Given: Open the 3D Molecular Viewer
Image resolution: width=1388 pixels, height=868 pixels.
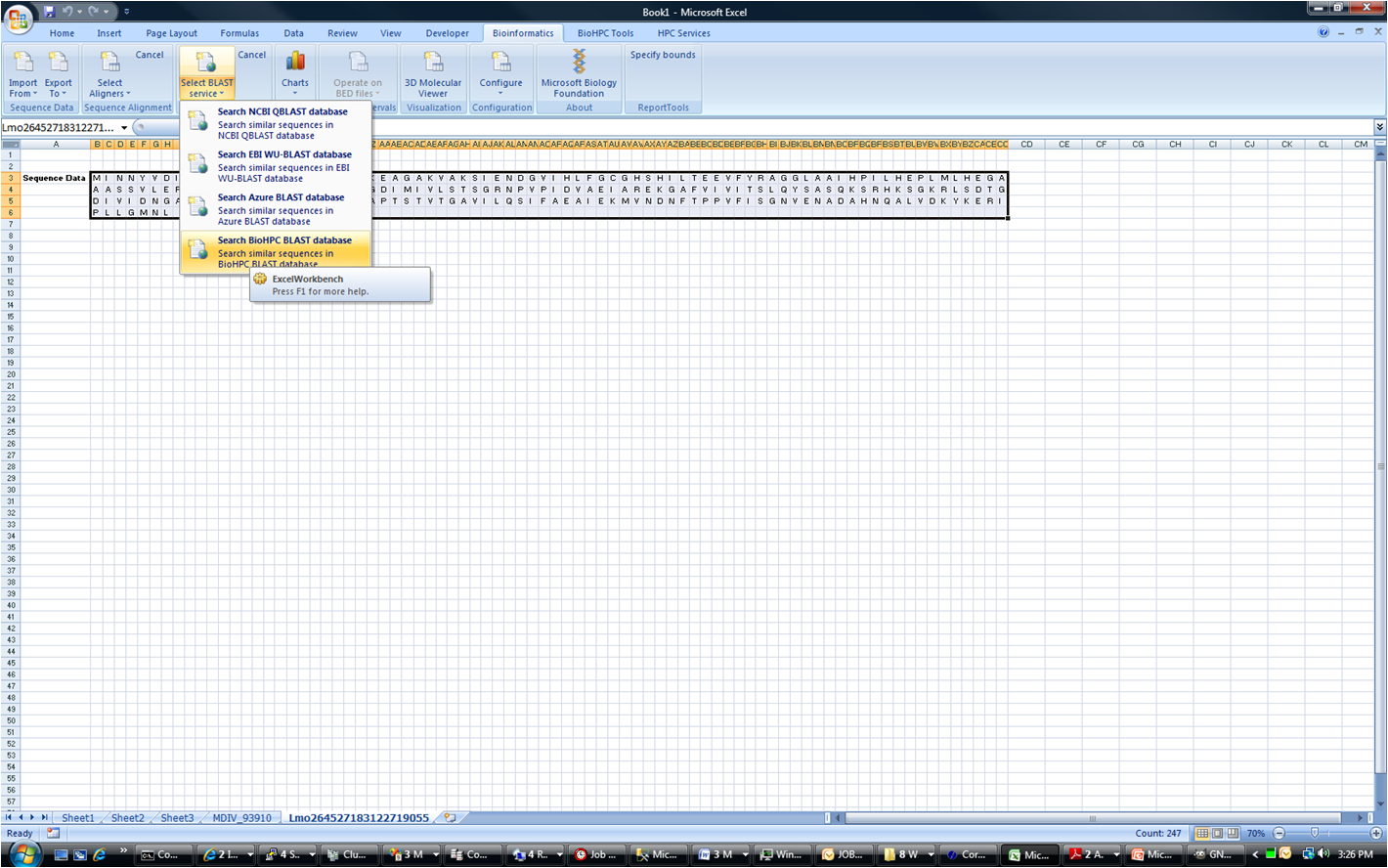Looking at the screenshot, I should (x=433, y=73).
